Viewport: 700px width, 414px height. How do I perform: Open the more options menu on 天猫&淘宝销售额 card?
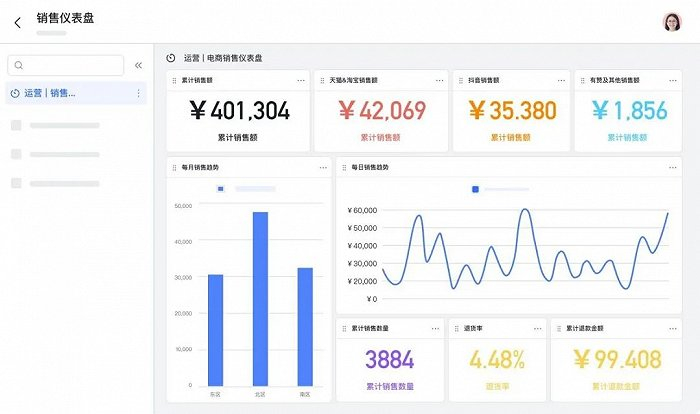(x=440, y=80)
